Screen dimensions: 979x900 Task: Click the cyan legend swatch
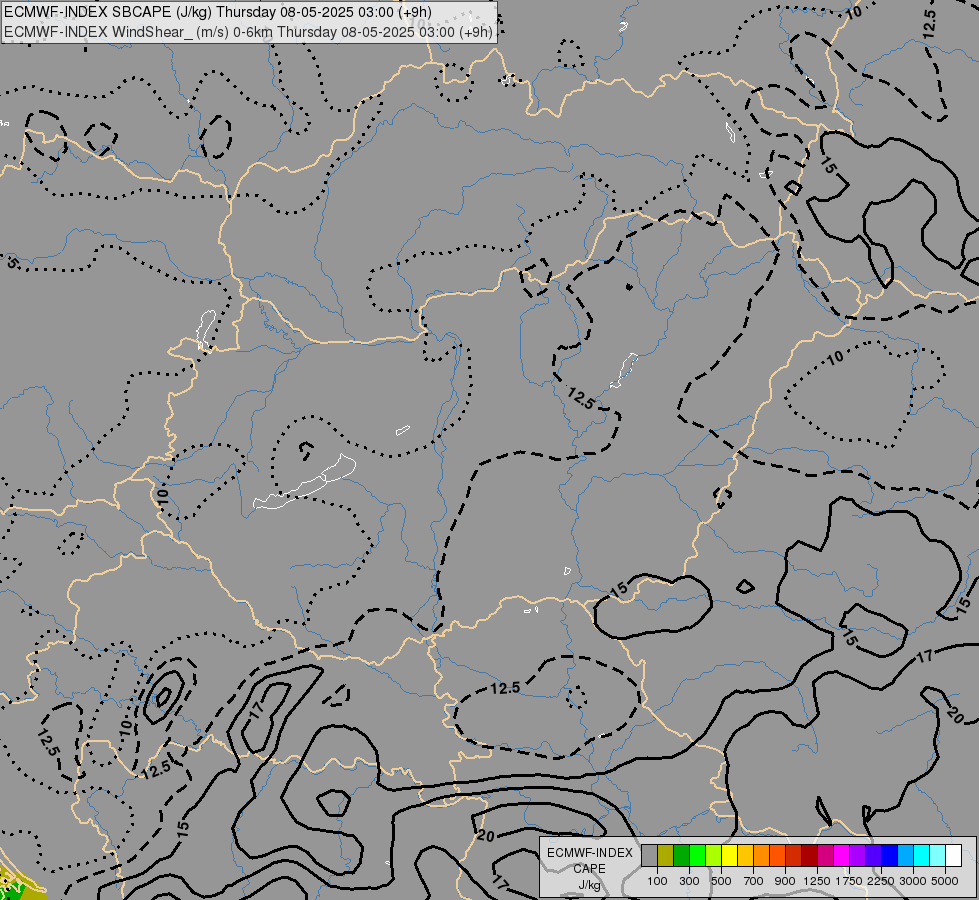922,856
